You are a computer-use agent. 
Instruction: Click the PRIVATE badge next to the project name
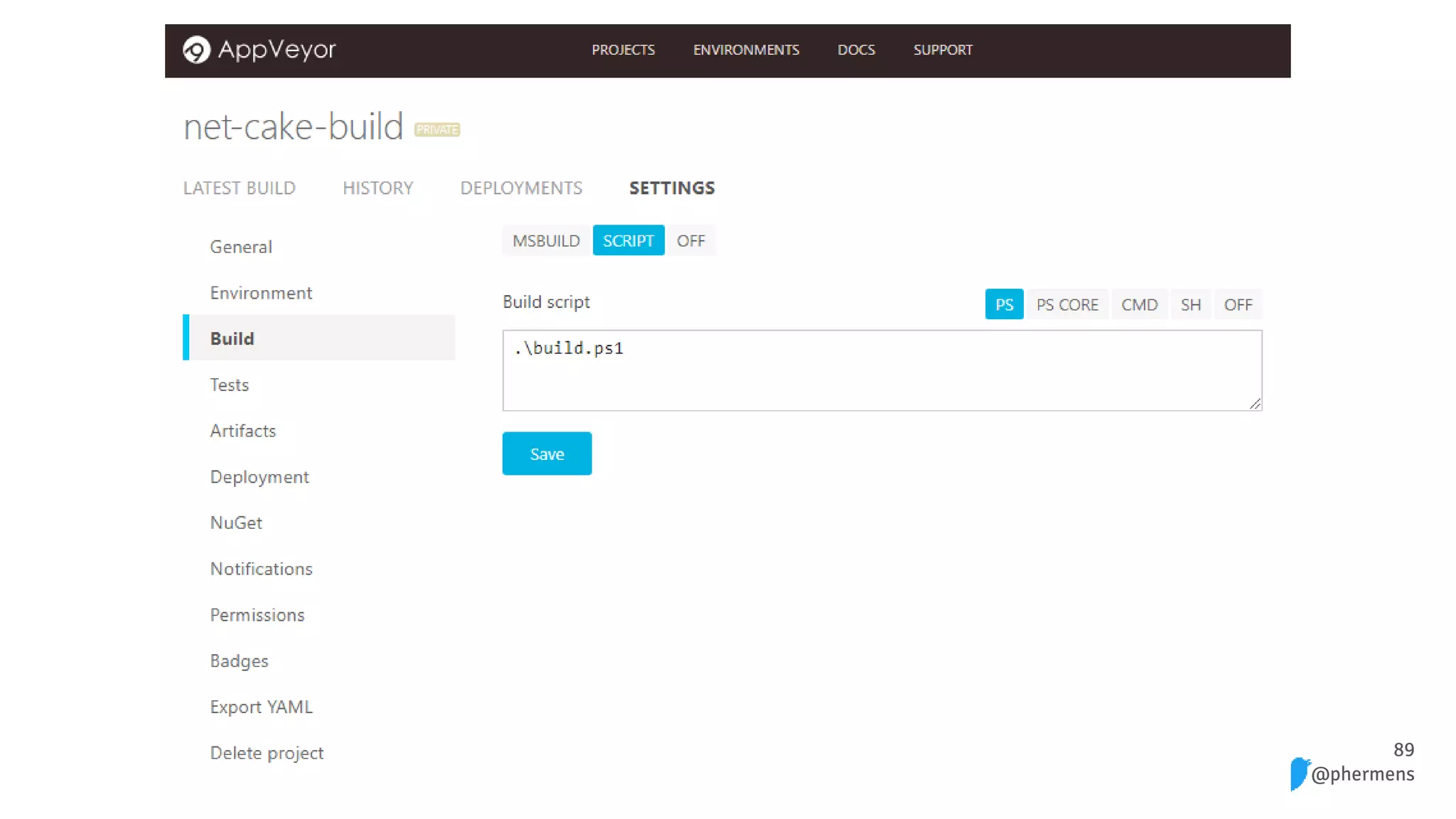(437, 129)
